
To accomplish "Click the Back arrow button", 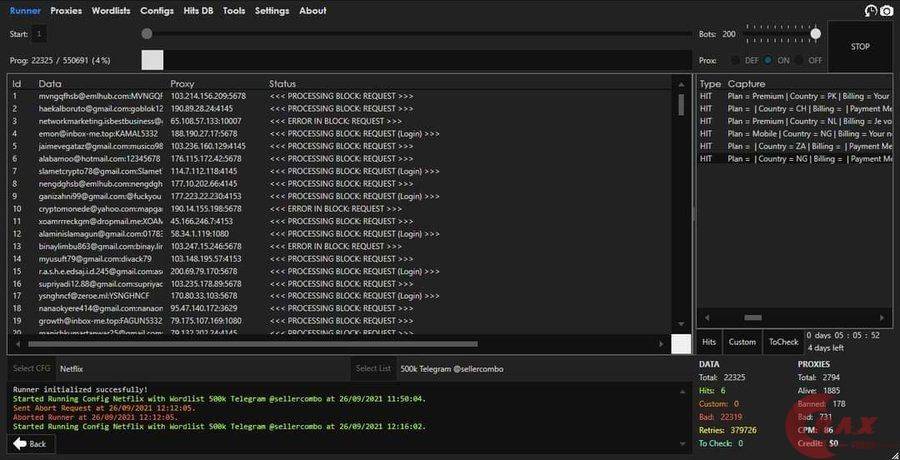I will pyautogui.click(x=31, y=443).
